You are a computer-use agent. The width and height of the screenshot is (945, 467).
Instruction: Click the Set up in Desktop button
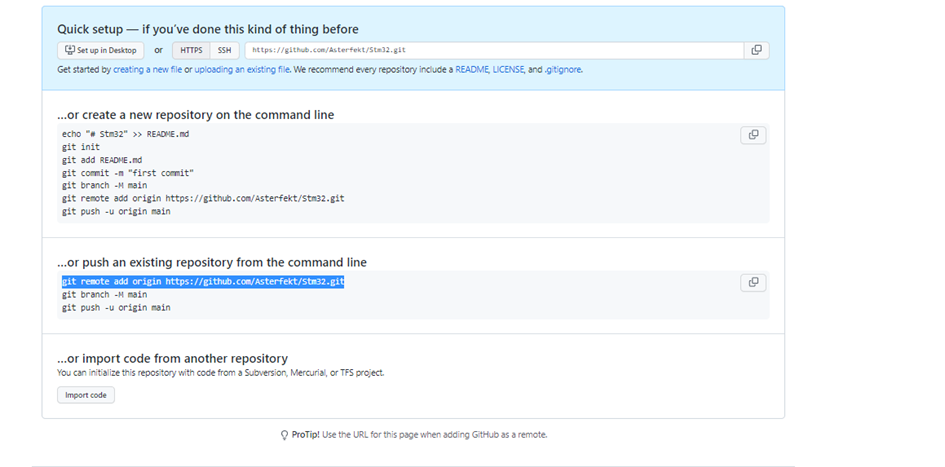point(100,50)
